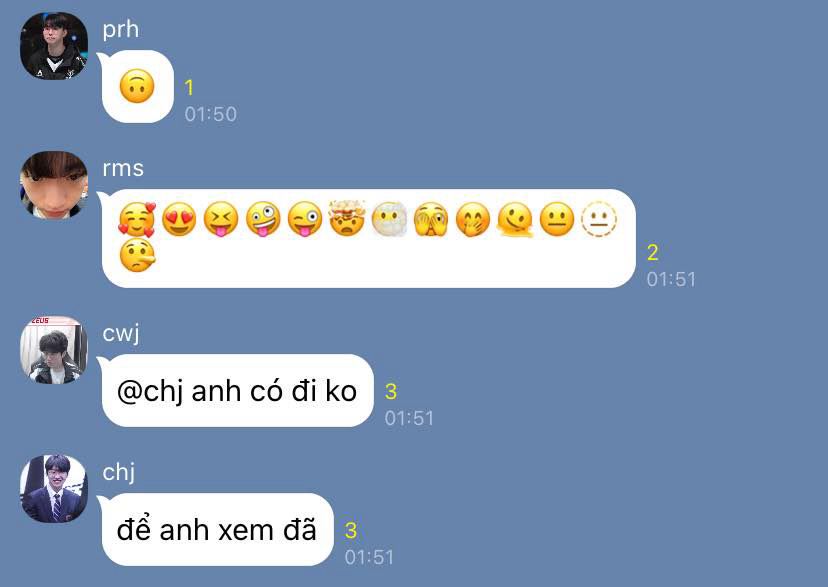Open prh's profile picture
Viewport: 828px width, 587px height.
pyautogui.click(x=54, y=46)
